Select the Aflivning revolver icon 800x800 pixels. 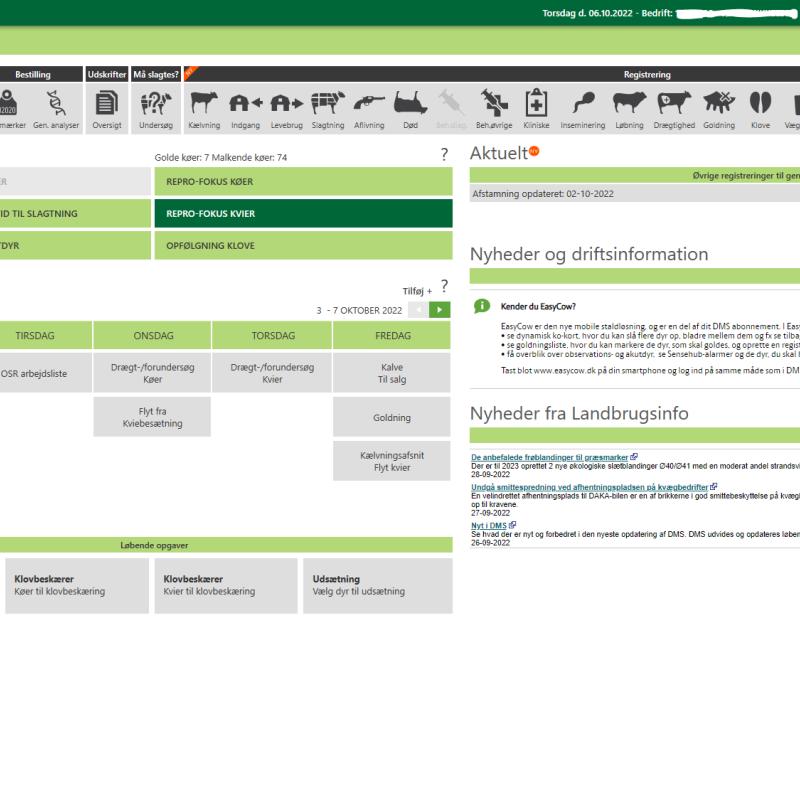(x=369, y=102)
